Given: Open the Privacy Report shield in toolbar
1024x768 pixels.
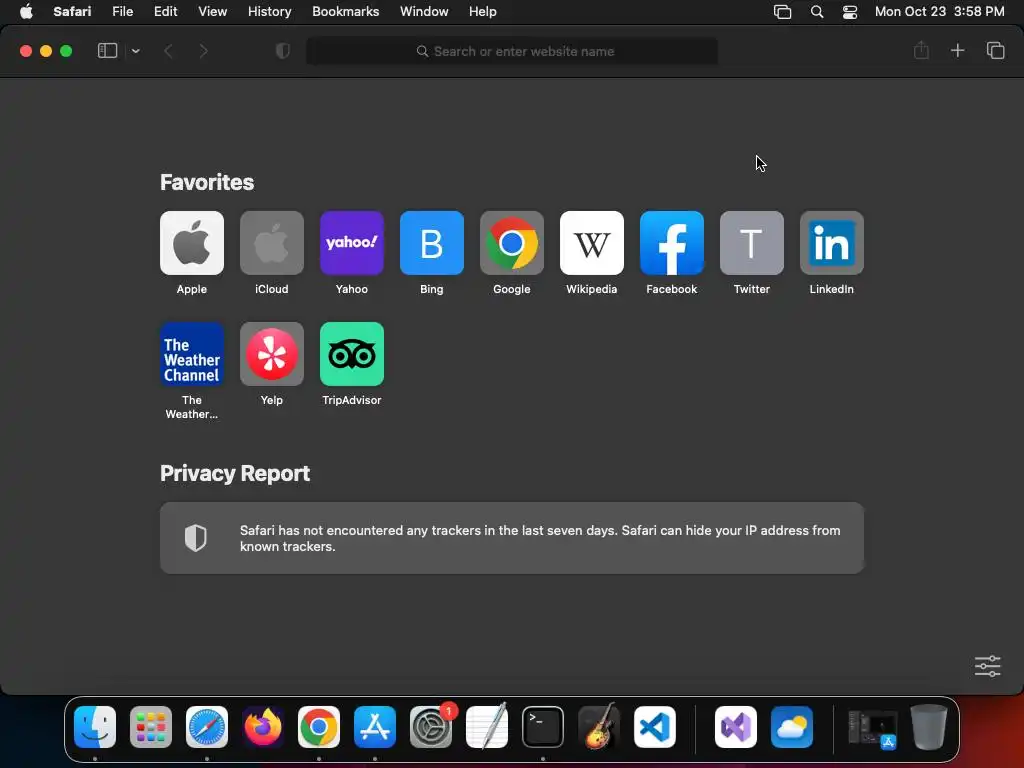Looking at the screenshot, I should tap(283, 51).
